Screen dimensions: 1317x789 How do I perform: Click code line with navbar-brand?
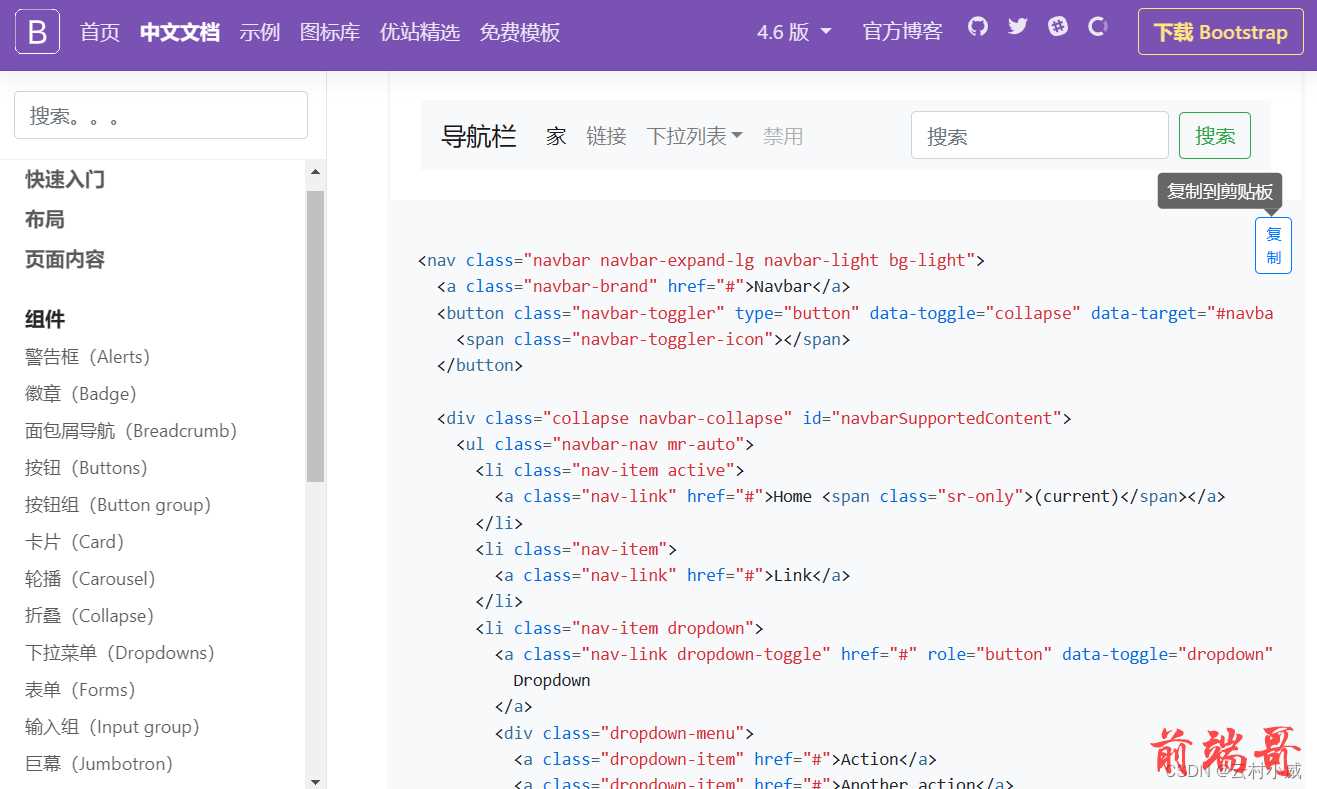(643, 286)
